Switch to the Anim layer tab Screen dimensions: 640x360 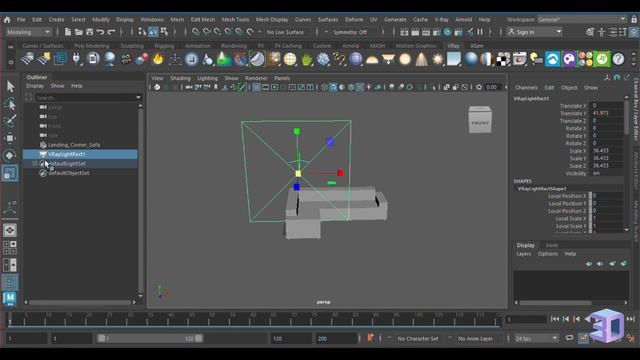(x=551, y=245)
